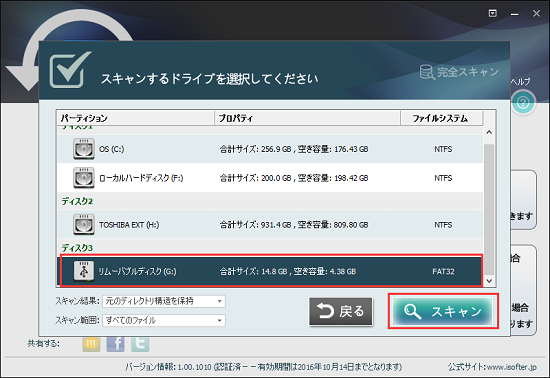
Task: Click the ファイルシステム column header
Action: (442, 118)
